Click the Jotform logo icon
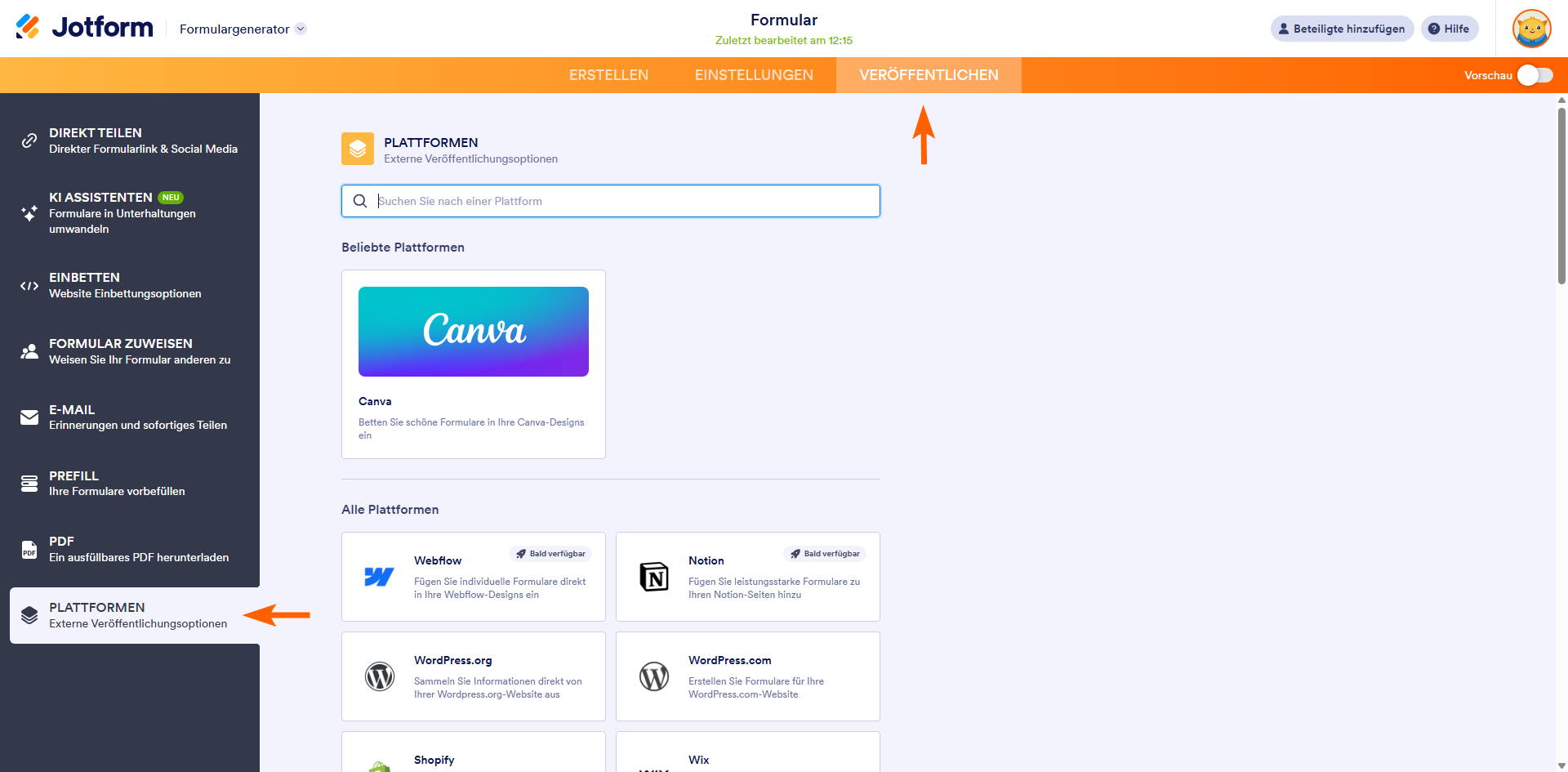Viewport: 1568px width, 772px height. 28,27
